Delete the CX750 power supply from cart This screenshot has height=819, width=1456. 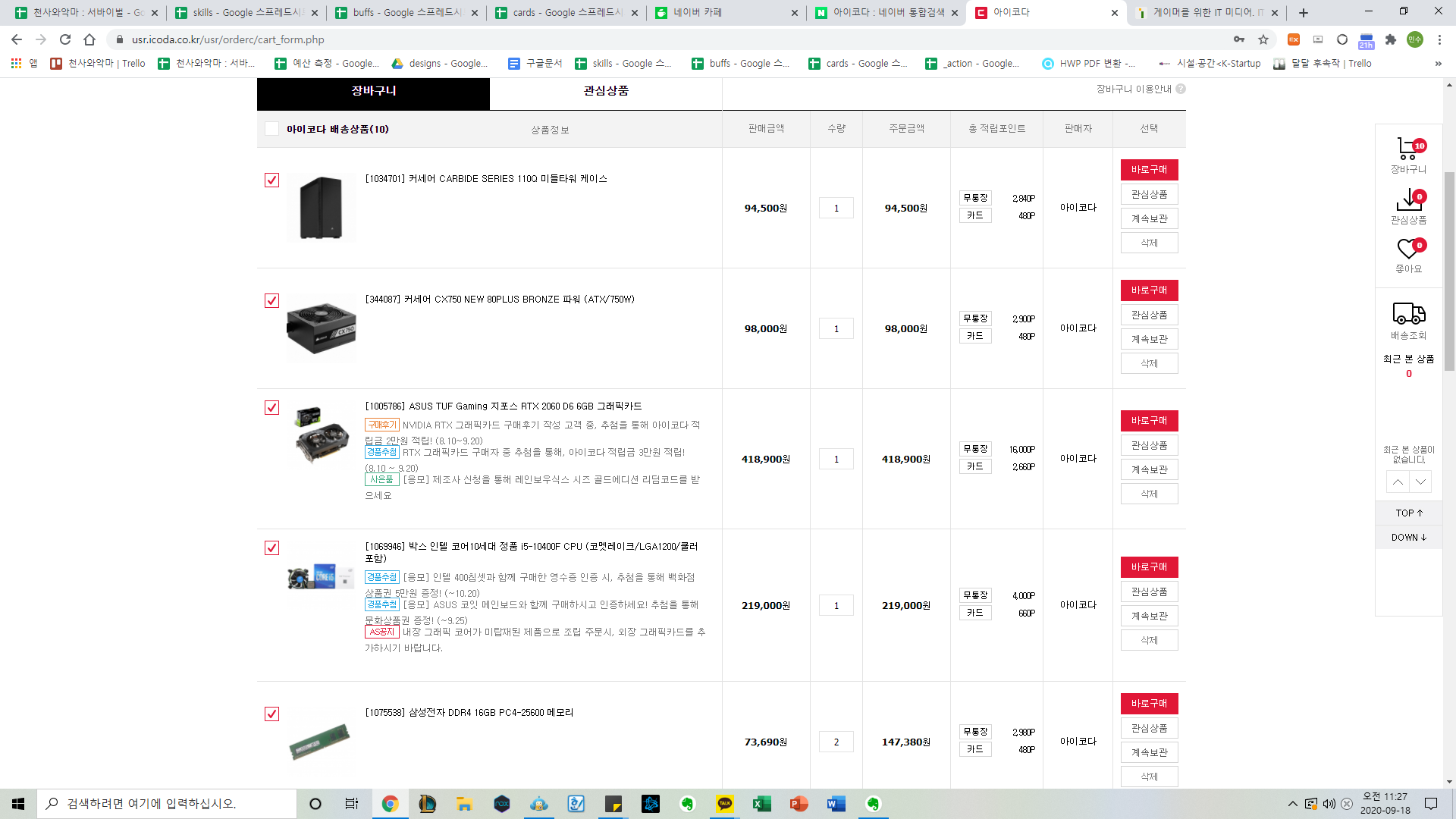tap(1149, 363)
